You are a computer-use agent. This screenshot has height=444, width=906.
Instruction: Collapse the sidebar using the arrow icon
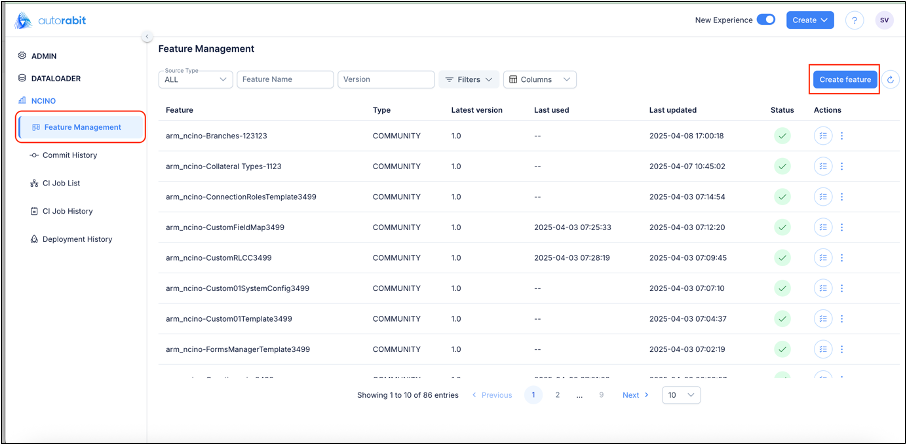pyautogui.click(x=147, y=37)
